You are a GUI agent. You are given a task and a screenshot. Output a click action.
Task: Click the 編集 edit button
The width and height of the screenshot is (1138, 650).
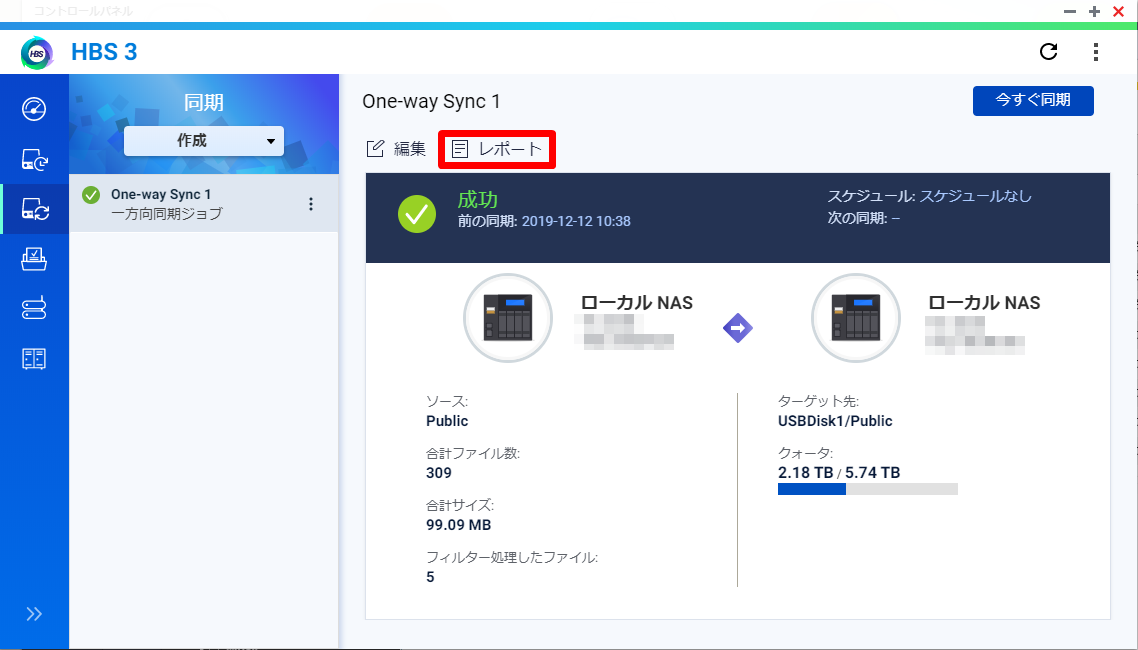click(396, 149)
